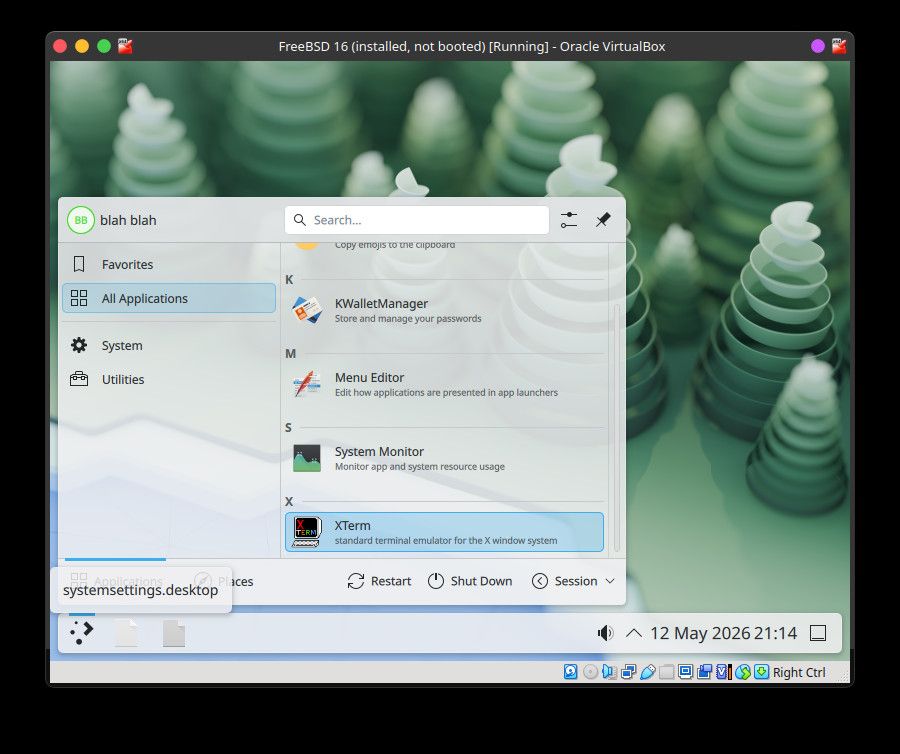Click the search magnifier icon
This screenshot has height=754, width=900.
pos(300,220)
